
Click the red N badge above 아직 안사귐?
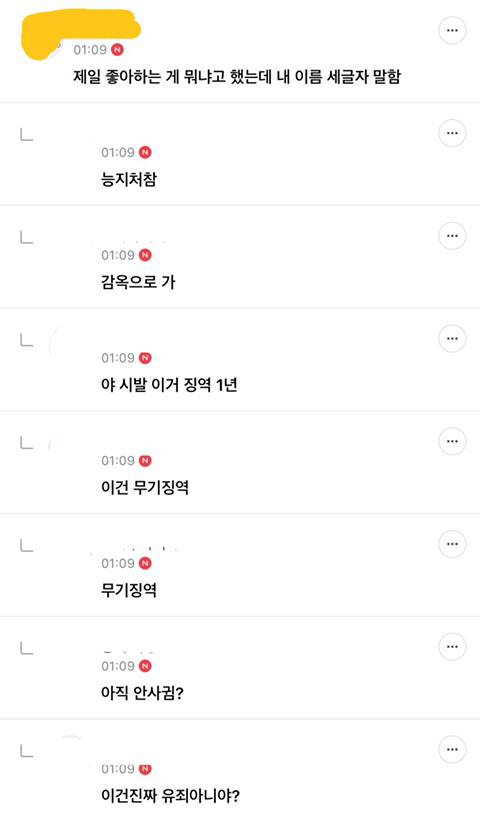click(x=145, y=666)
